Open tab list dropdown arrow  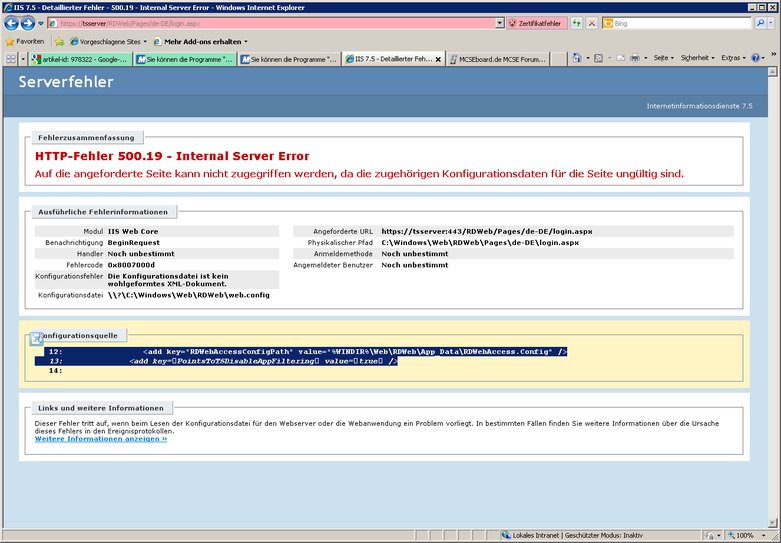click(23, 59)
